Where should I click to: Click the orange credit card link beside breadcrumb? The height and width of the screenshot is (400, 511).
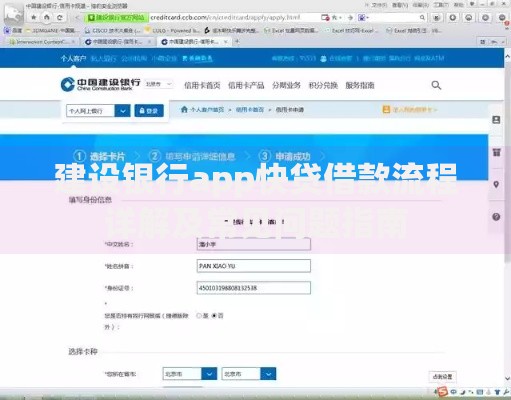[x=414, y=109]
